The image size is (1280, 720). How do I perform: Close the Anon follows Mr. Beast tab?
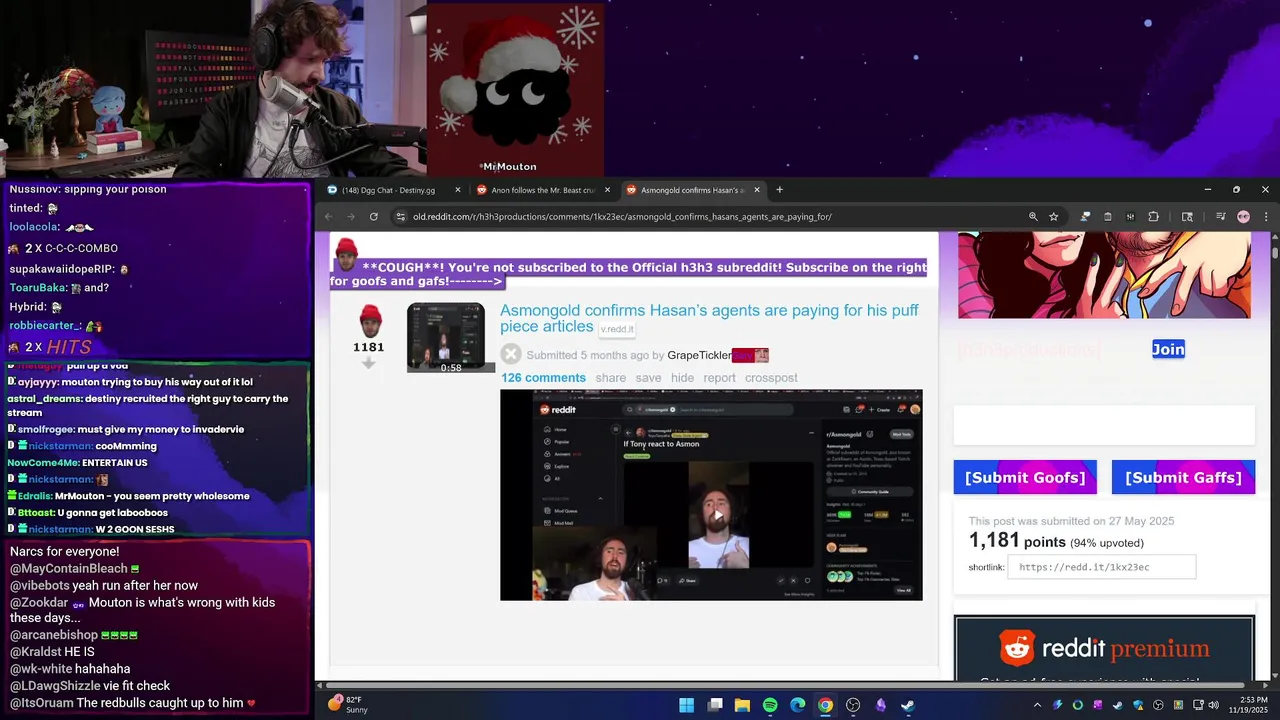[607, 190]
